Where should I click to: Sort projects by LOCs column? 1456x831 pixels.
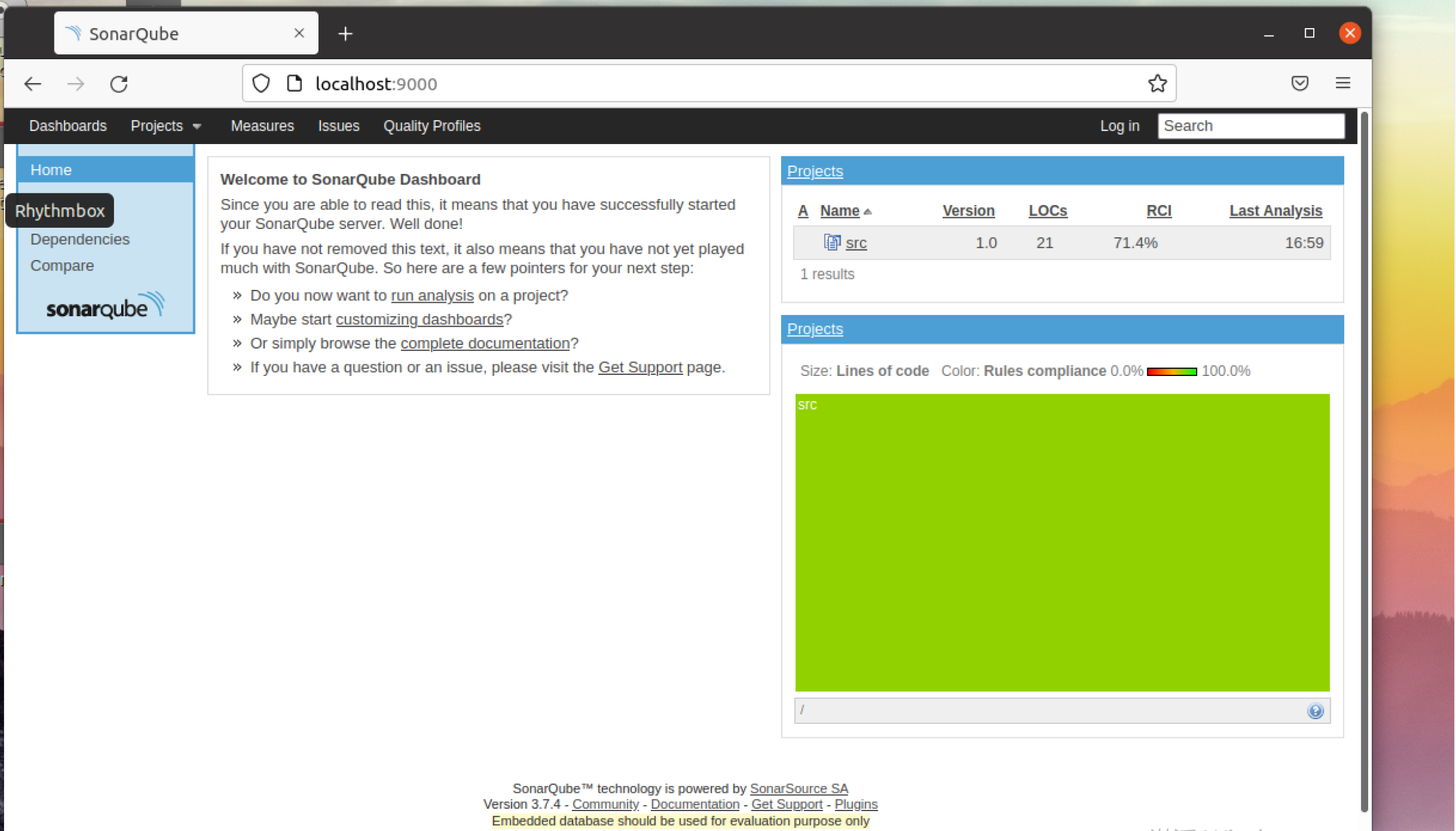(x=1047, y=211)
